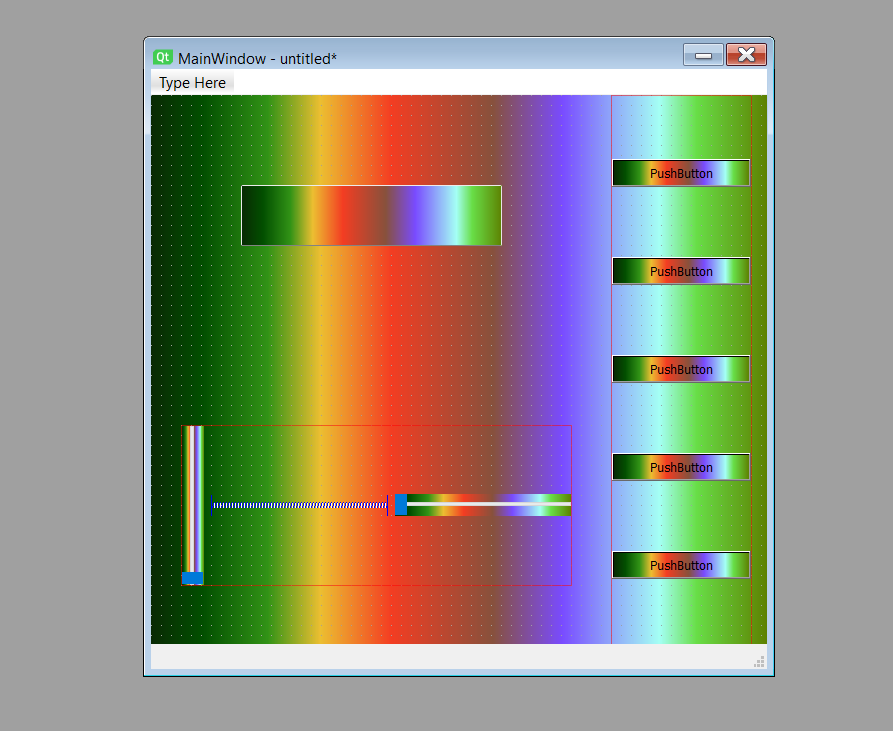This screenshot has height=731, width=893.
Task: Click the large gradient text box widget
Action: tap(371, 215)
